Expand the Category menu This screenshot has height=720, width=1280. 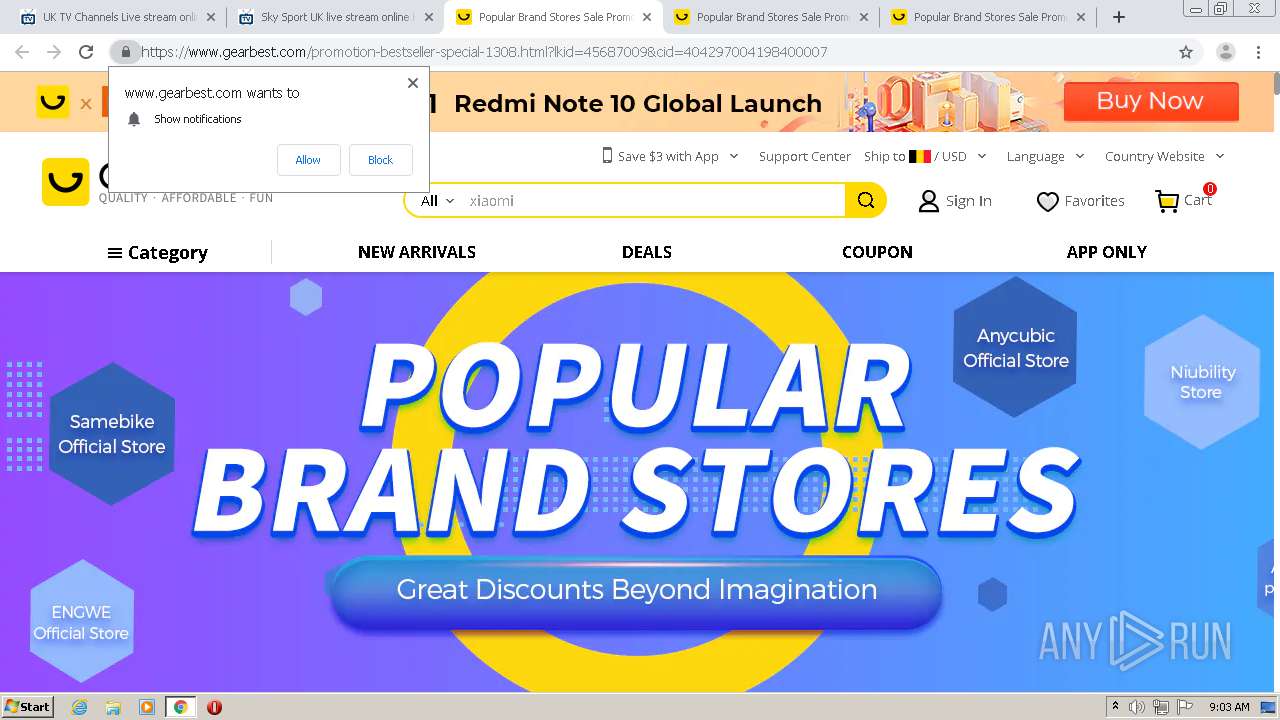[x=157, y=253]
